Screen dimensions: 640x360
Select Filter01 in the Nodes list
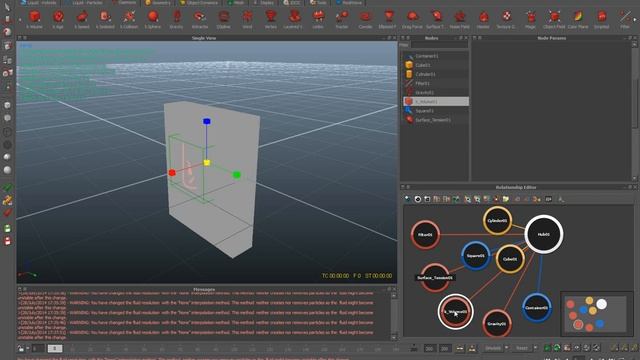436,83
